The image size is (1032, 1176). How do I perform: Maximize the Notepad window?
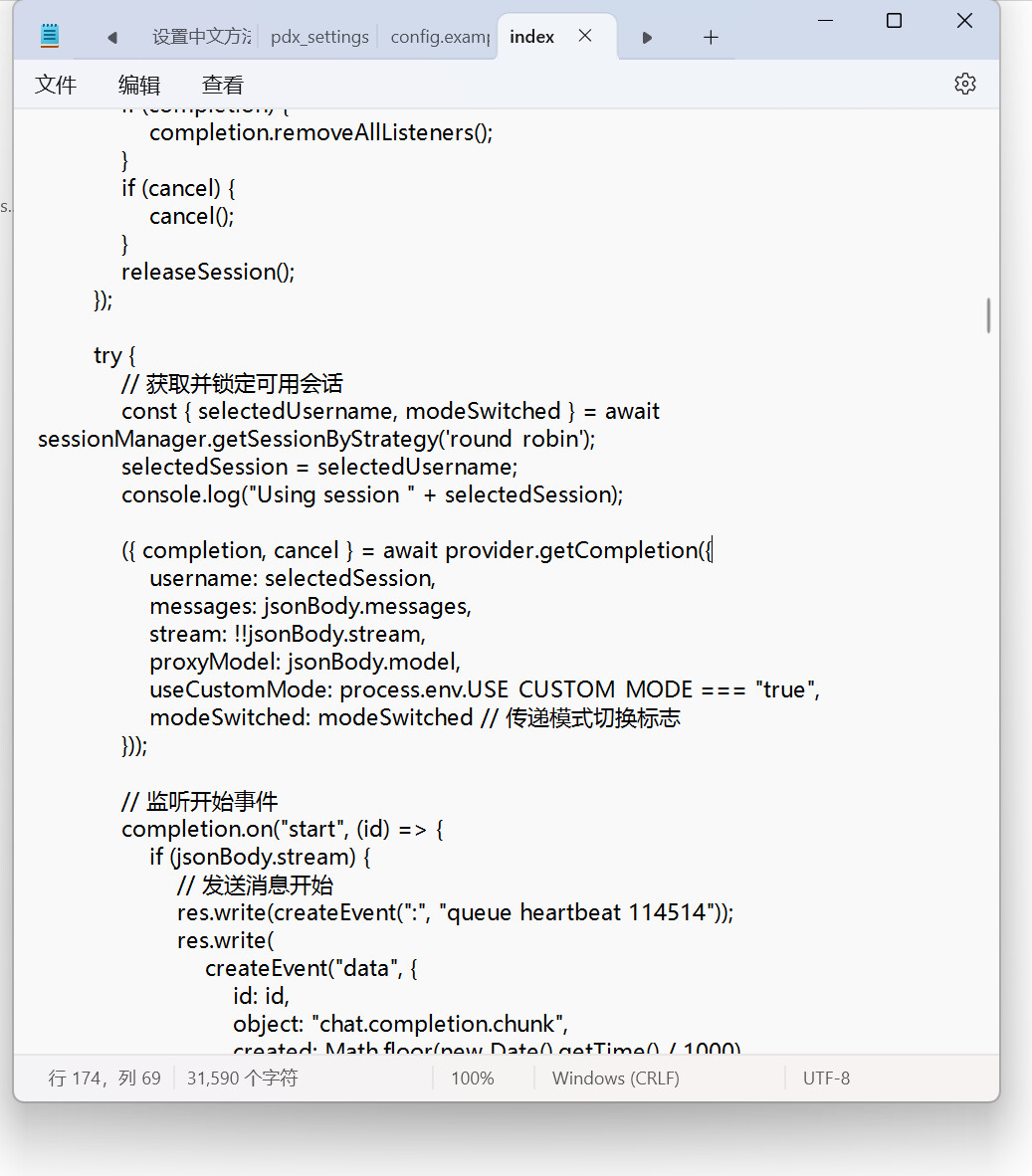894,21
